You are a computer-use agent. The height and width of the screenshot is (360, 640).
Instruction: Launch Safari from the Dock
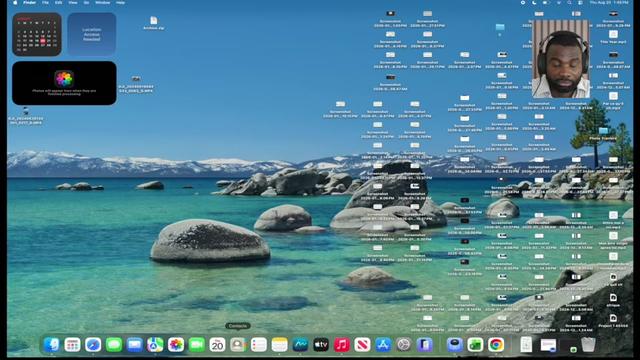point(93,345)
